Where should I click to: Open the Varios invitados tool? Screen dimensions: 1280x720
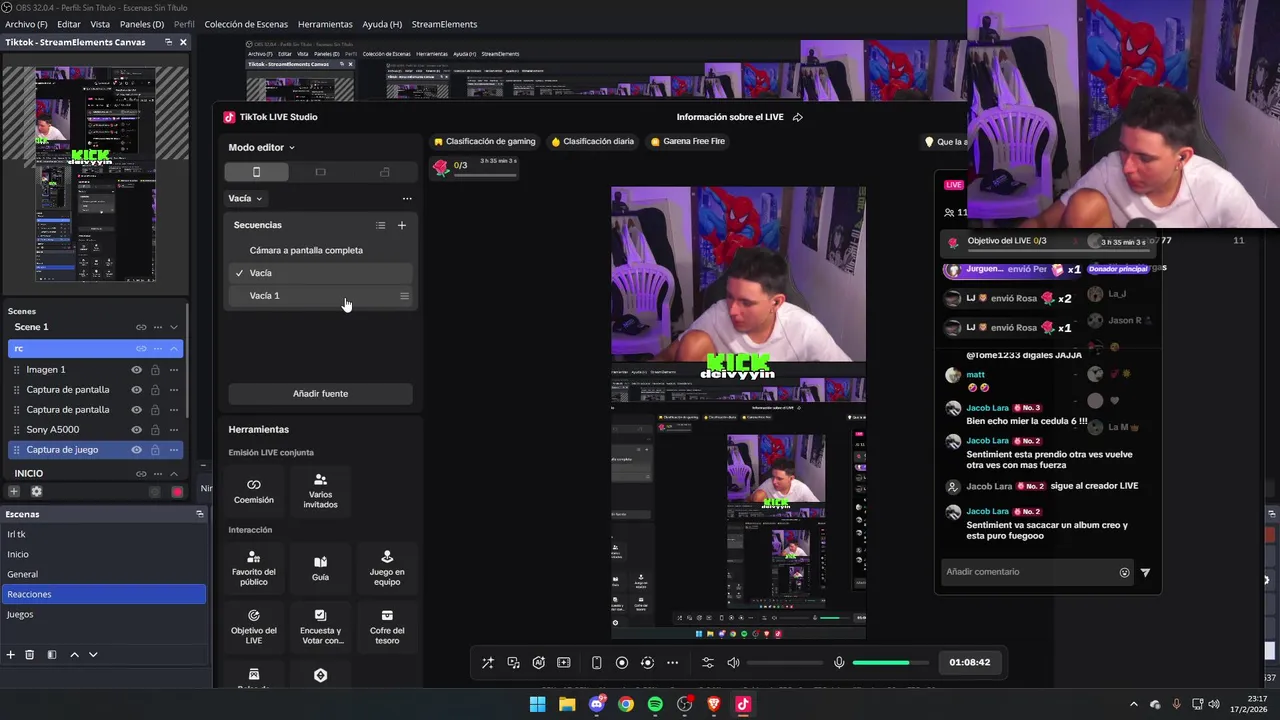click(320, 490)
